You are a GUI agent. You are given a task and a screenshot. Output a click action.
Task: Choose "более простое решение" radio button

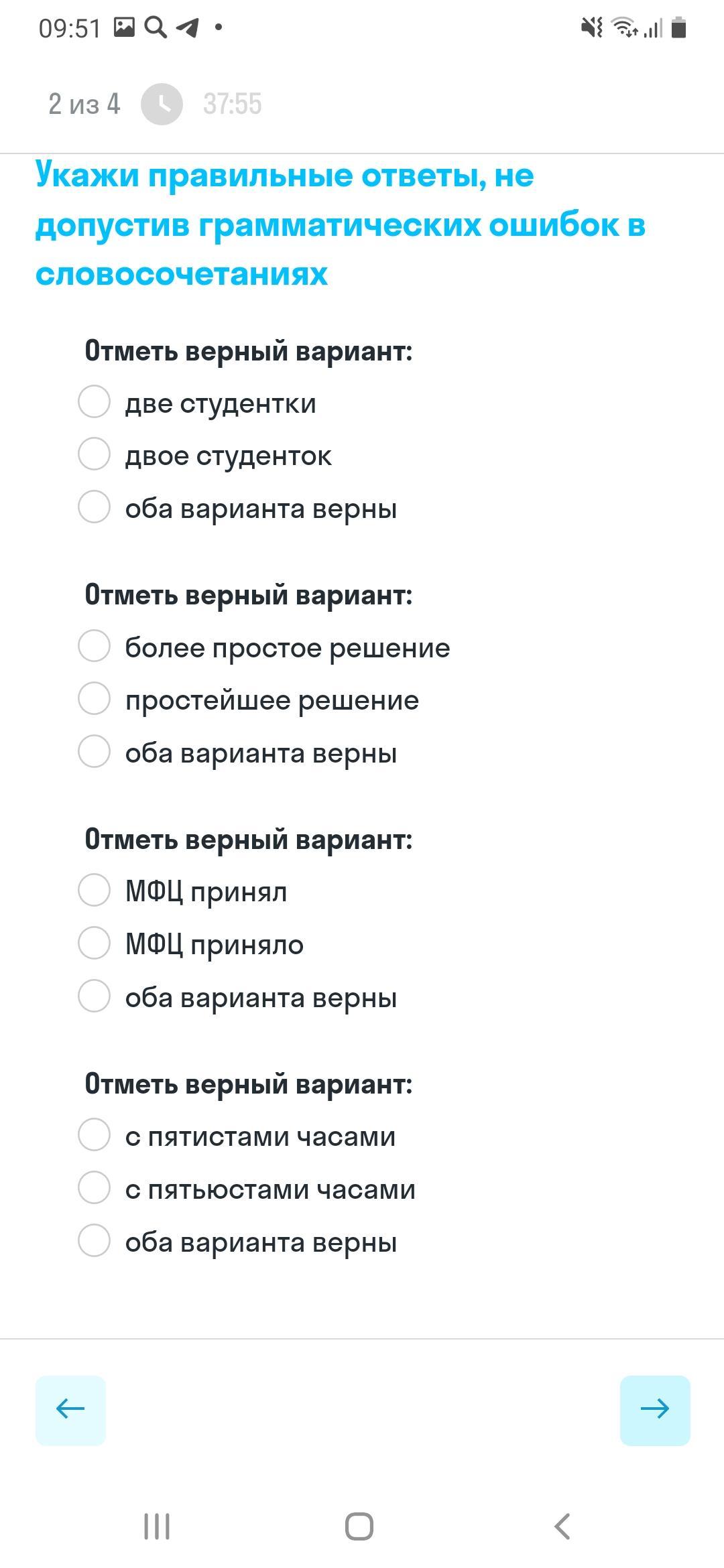[x=95, y=646]
